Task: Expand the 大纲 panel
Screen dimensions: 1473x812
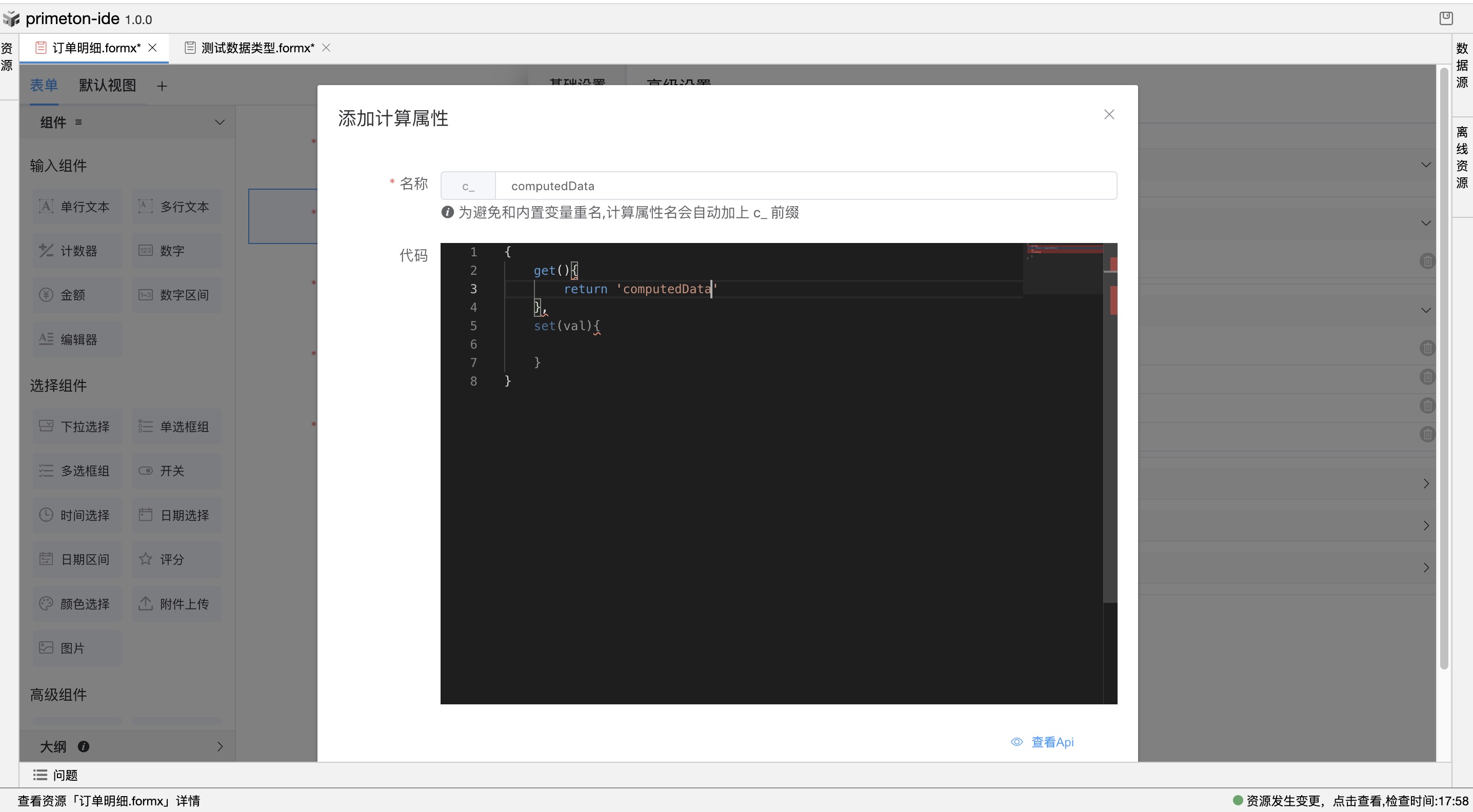Action: coord(220,746)
